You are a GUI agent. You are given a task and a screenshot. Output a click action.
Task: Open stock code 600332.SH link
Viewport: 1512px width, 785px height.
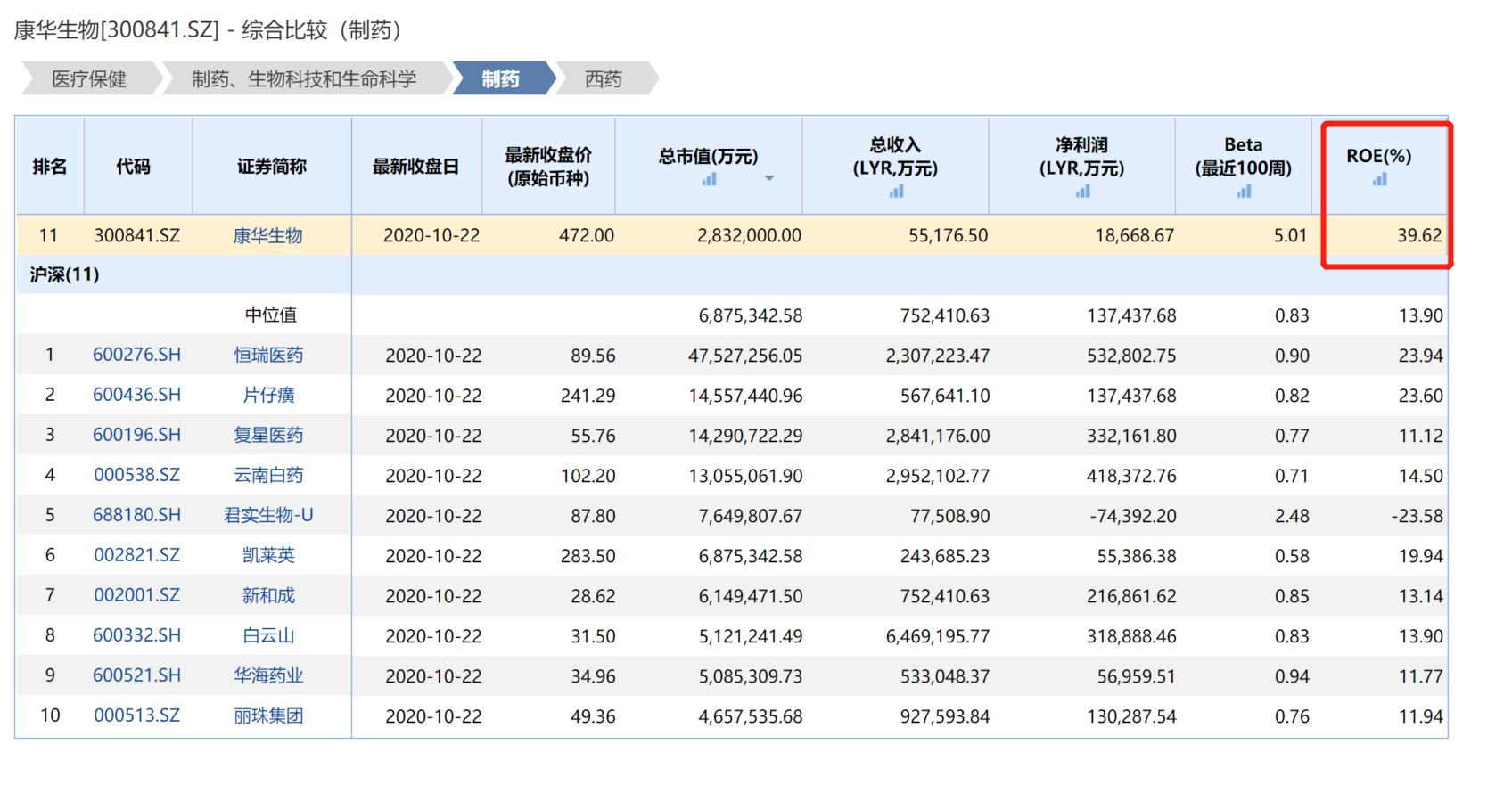[136, 635]
